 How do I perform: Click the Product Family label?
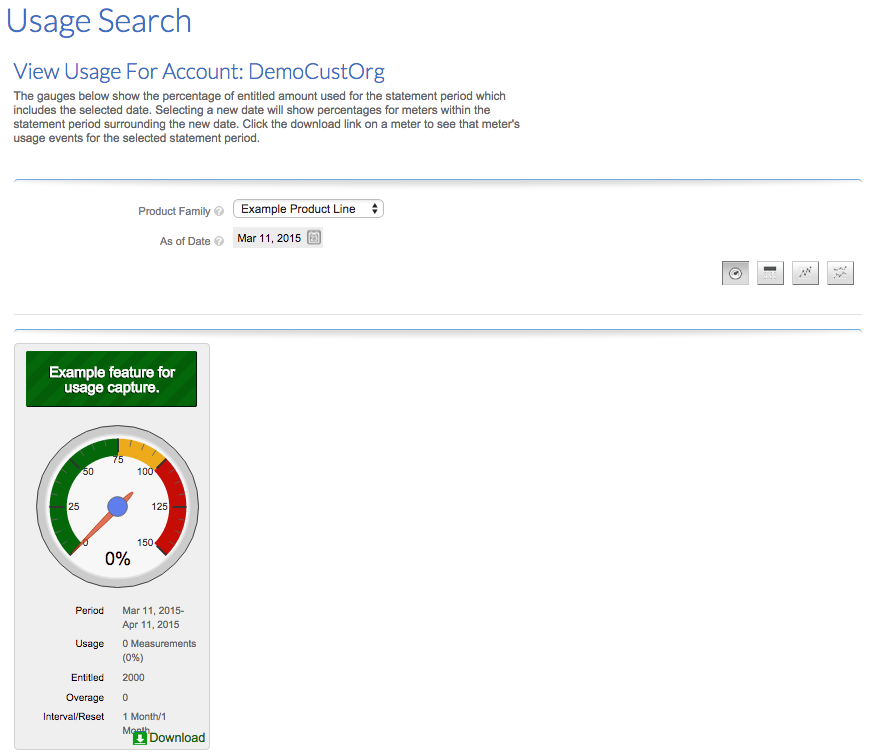tap(174, 212)
